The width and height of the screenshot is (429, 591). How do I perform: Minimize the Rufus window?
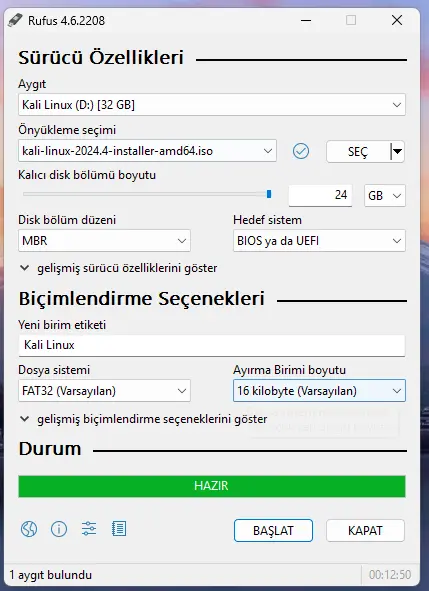(306, 20)
